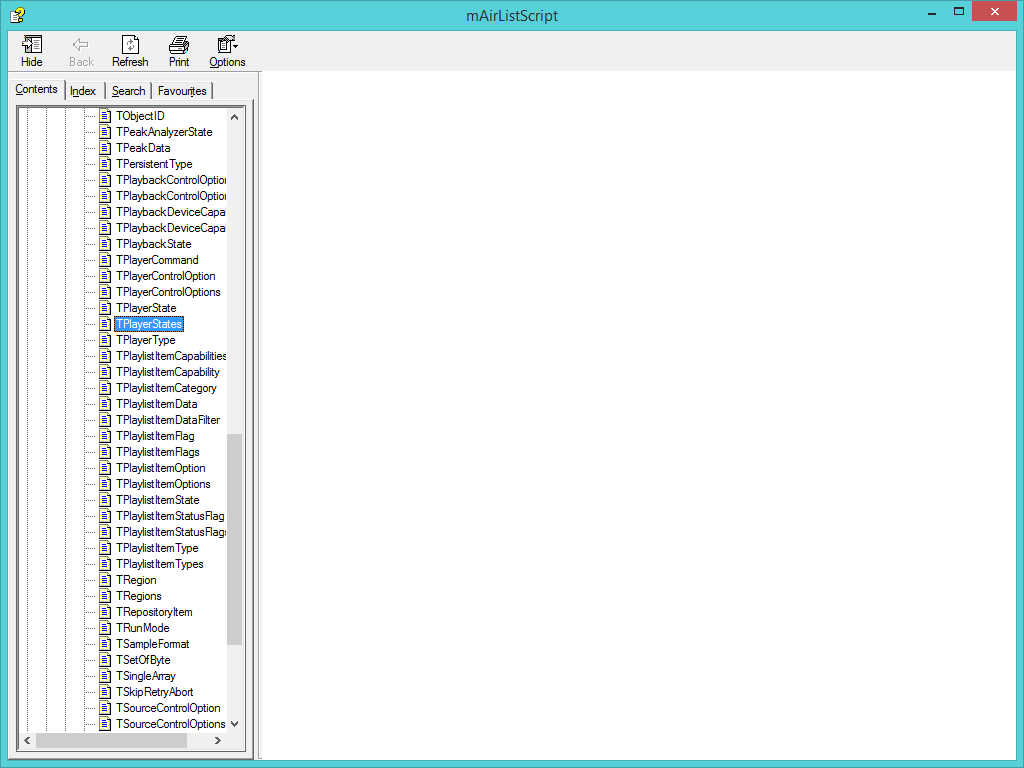Click page icon beside TObjectID
1024x768 pixels.
(105, 116)
